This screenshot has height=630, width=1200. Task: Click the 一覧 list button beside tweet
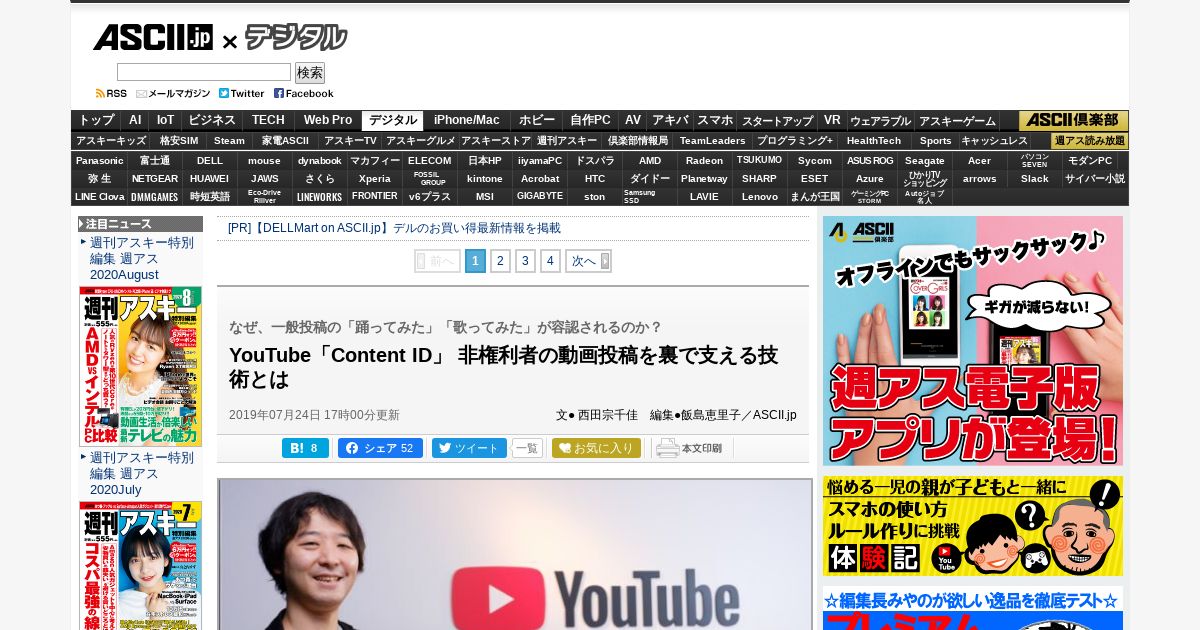pyautogui.click(x=527, y=448)
